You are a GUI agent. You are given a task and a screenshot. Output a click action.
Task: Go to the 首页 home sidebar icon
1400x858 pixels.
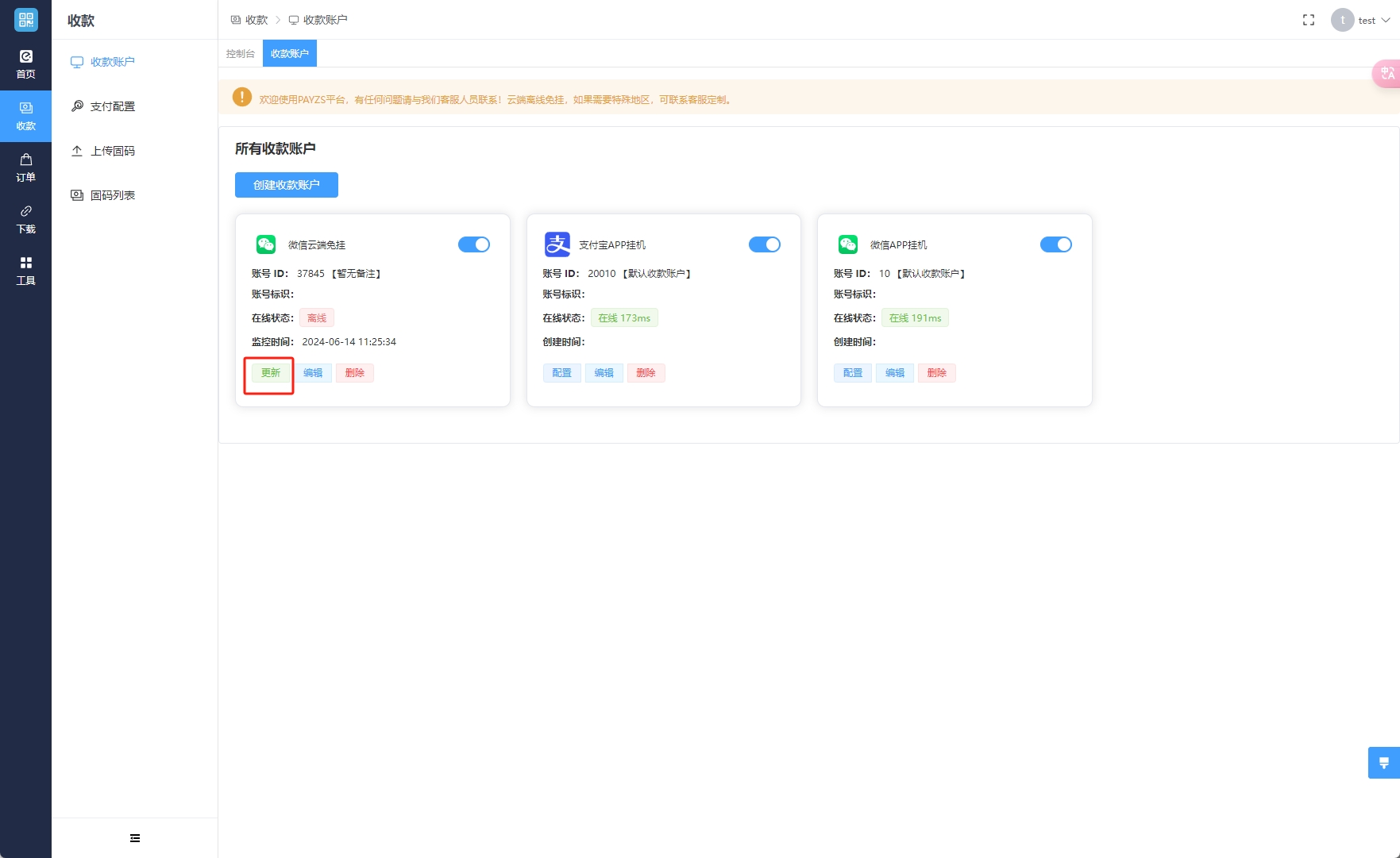[x=25, y=64]
